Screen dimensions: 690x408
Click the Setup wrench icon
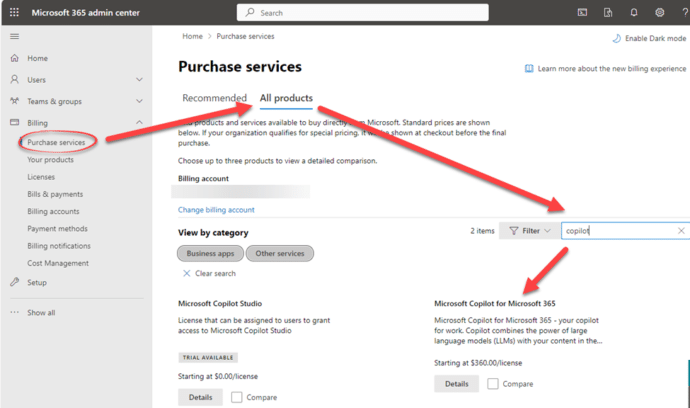(x=14, y=283)
